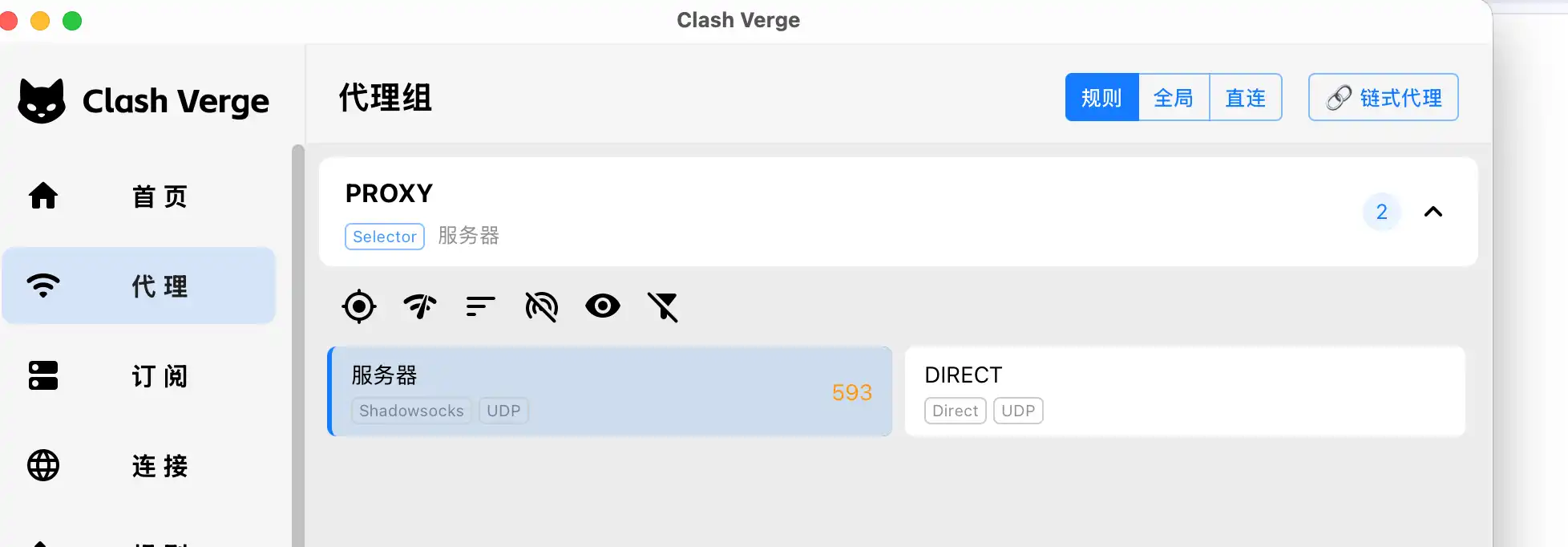The height and width of the screenshot is (547, 1568).
Task: Click the eye icon to show proxy details
Action: (603, 306)
